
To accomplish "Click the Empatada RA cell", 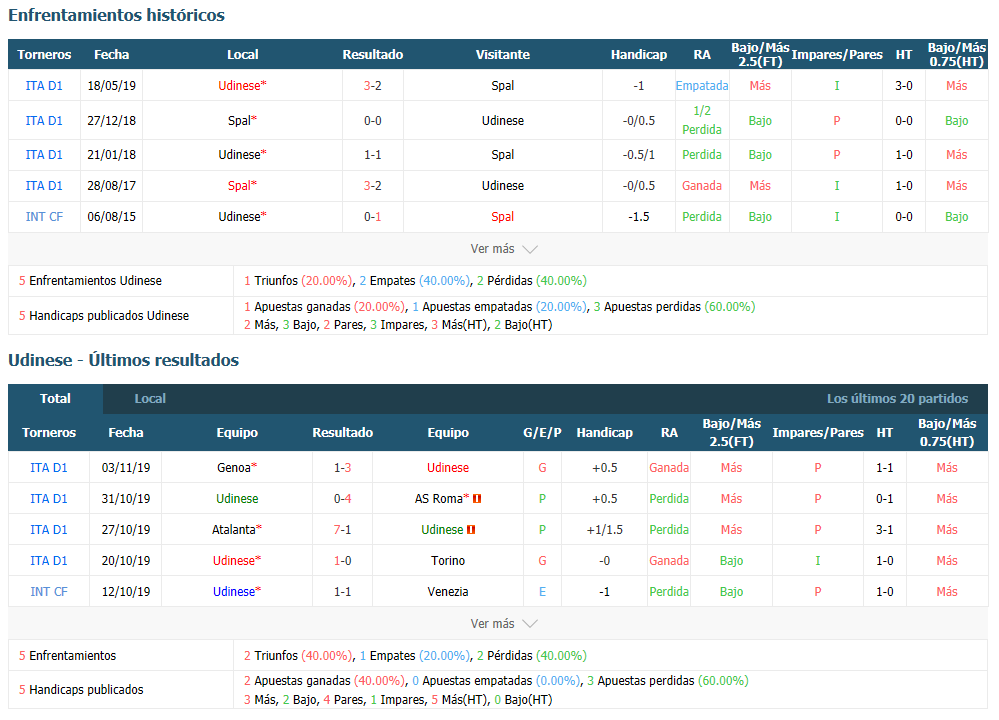I will click(701, 85).
